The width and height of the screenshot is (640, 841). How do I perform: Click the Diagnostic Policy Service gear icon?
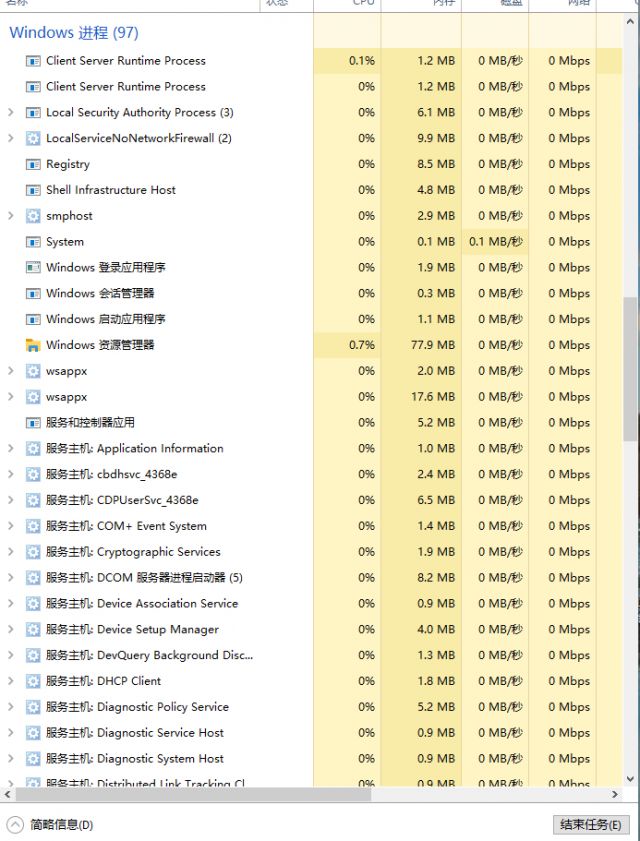tap(33, 707)
